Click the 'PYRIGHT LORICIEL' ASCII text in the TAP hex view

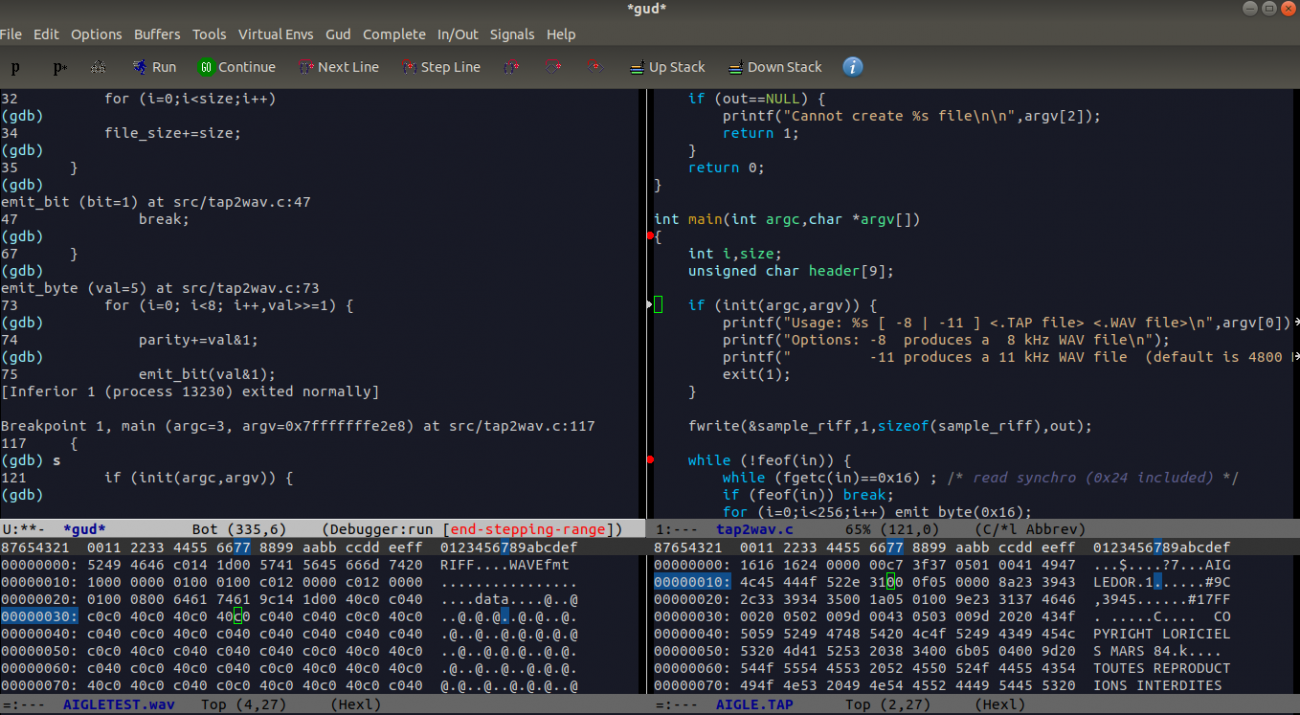[1161, 633]
